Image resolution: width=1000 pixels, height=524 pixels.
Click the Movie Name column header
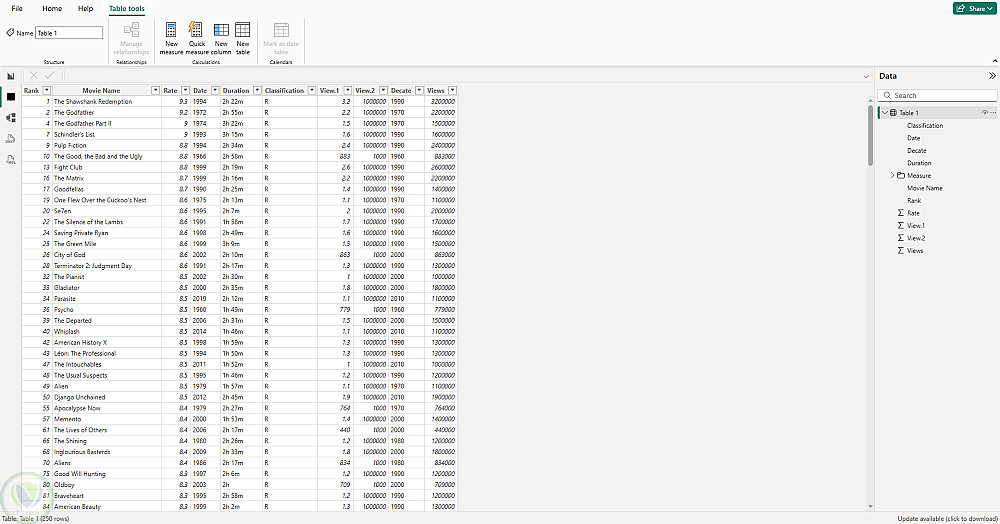tap(101, 91)
